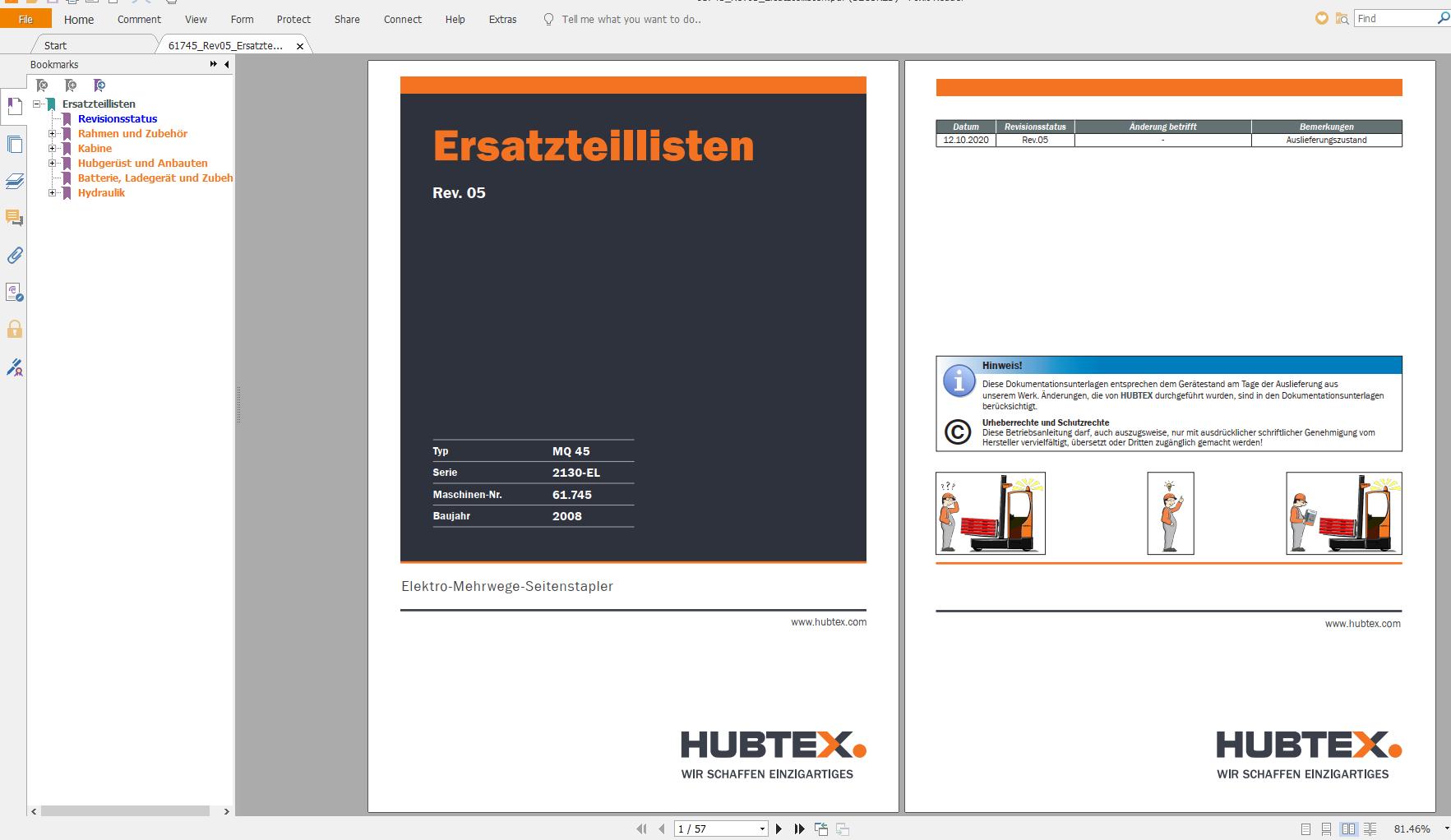1451x840 pixels.
Task: Select the Hubgerüst und Anbauten bookmark
Action: click(142, 163)
